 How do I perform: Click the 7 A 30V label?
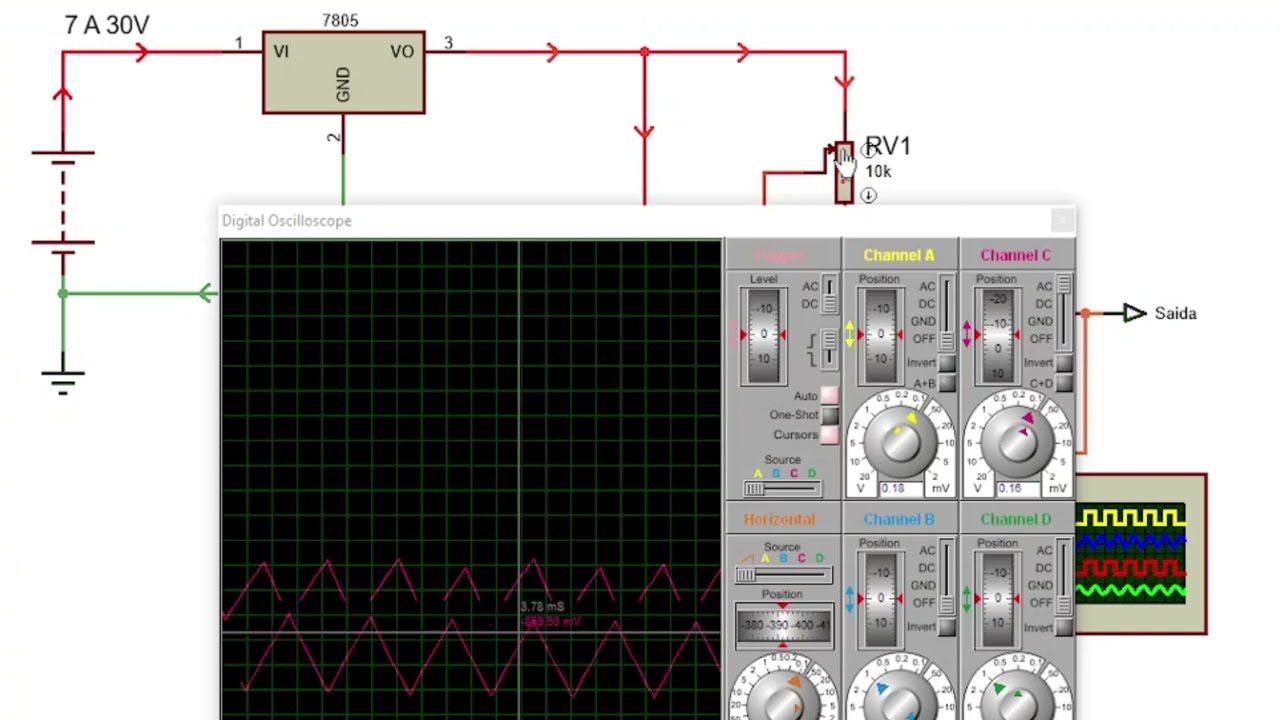(x=107, y=25)
